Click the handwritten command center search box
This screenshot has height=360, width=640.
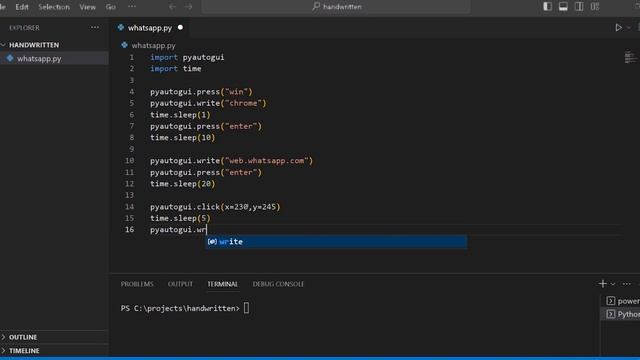coord(336,7)
